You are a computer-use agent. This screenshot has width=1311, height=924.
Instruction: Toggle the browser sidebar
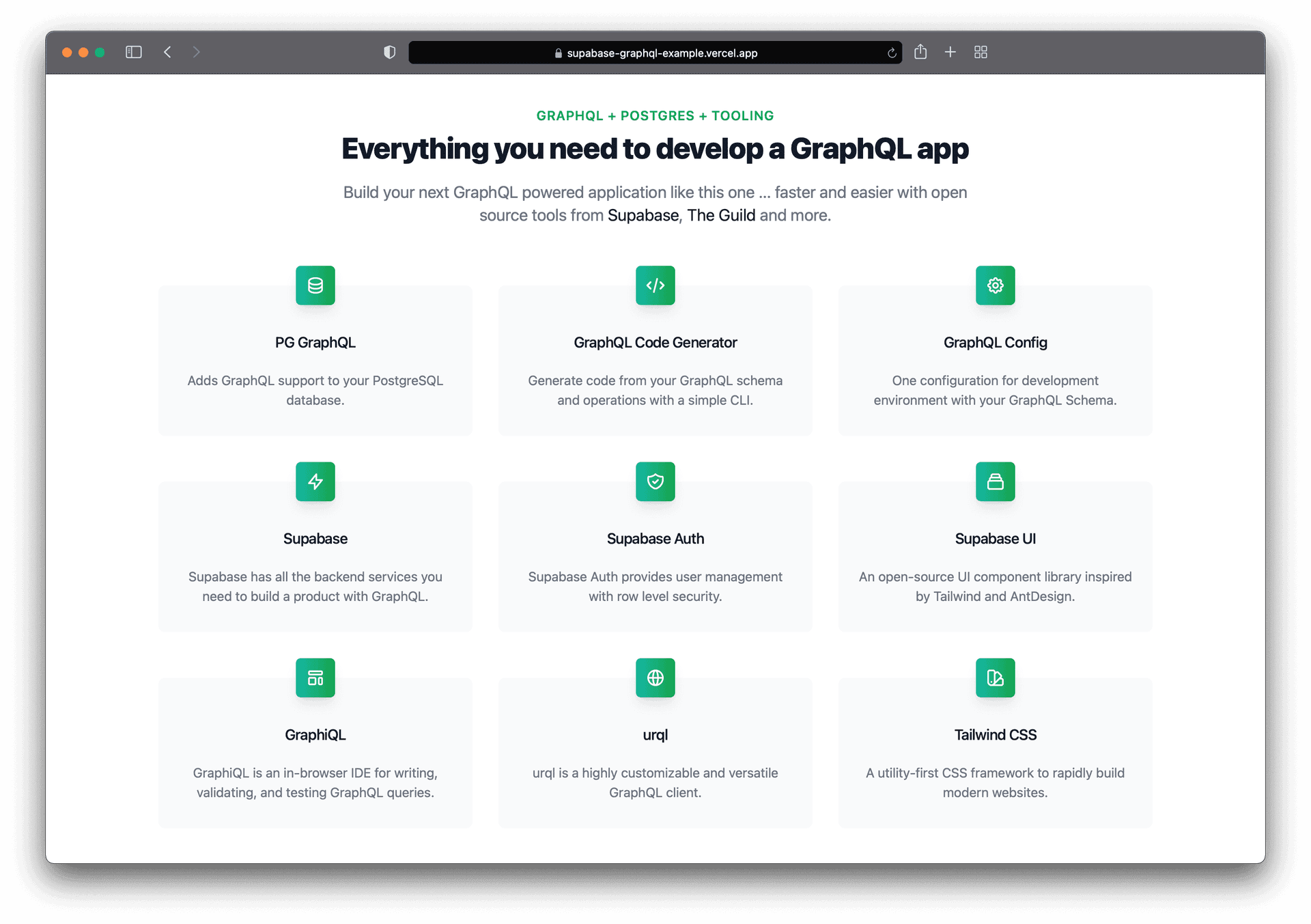coord(134,52)
